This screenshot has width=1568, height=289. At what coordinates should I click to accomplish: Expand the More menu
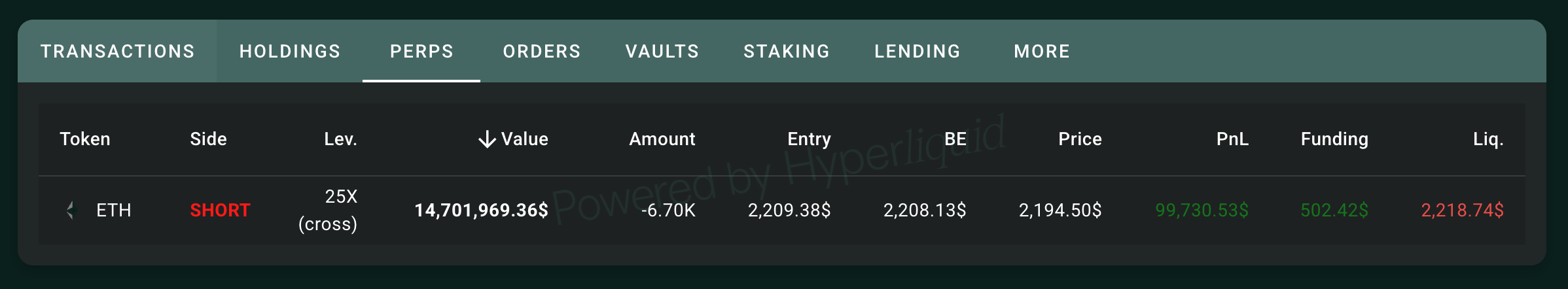tap(1042, 52)
